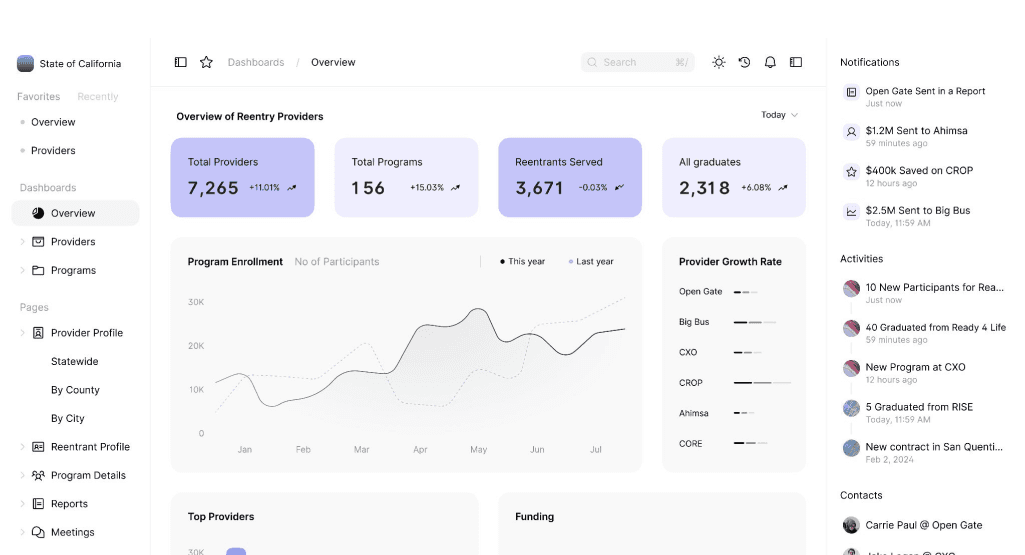The width and height of the screenshot is (1025, 555).
Task: Click the CROP growth rate bar
Action: pyautogui.click(x=762, y=382)
